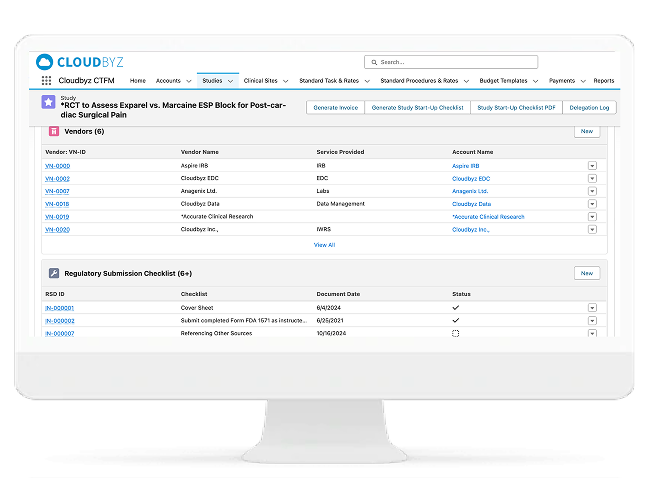The image size is (650, 499).
Task: Open the Aspire IRB account link
Action: [x=466, y=166]
